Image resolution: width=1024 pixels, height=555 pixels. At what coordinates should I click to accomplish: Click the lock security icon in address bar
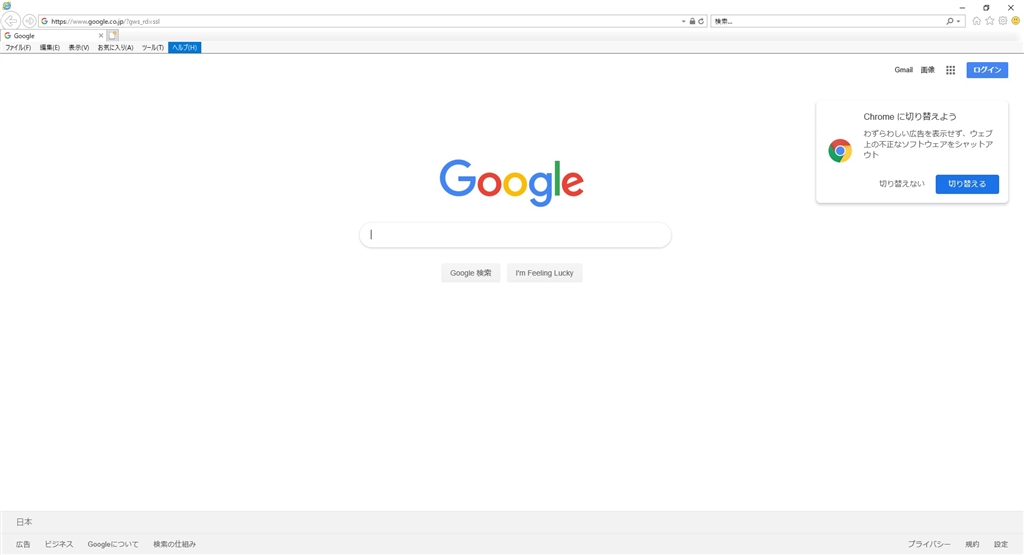coord(692,22)
